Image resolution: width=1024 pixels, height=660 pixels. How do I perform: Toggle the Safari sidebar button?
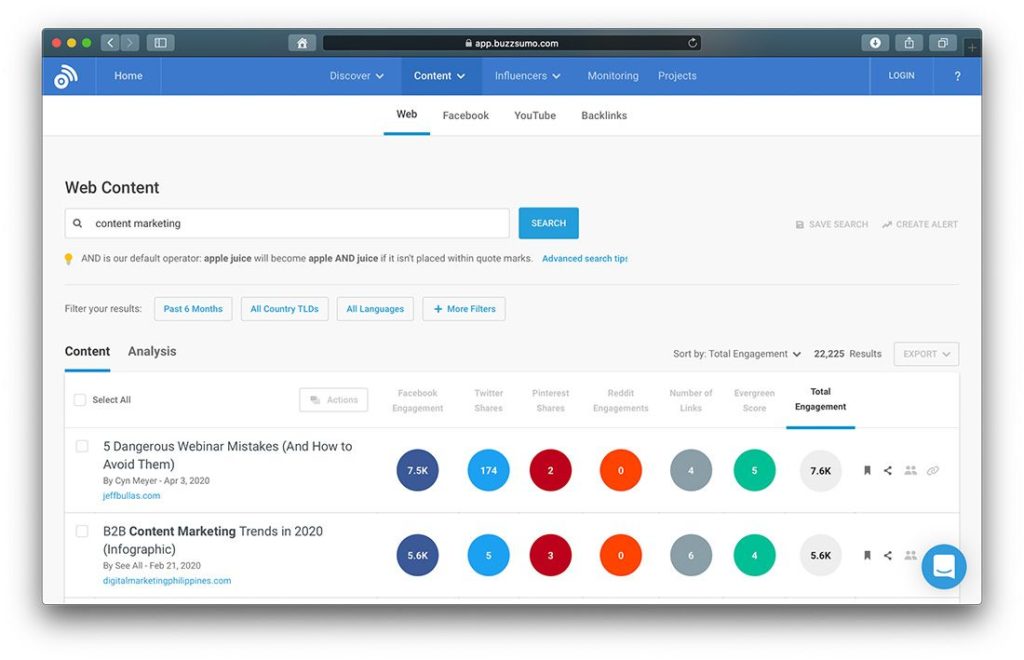(160, 43)
